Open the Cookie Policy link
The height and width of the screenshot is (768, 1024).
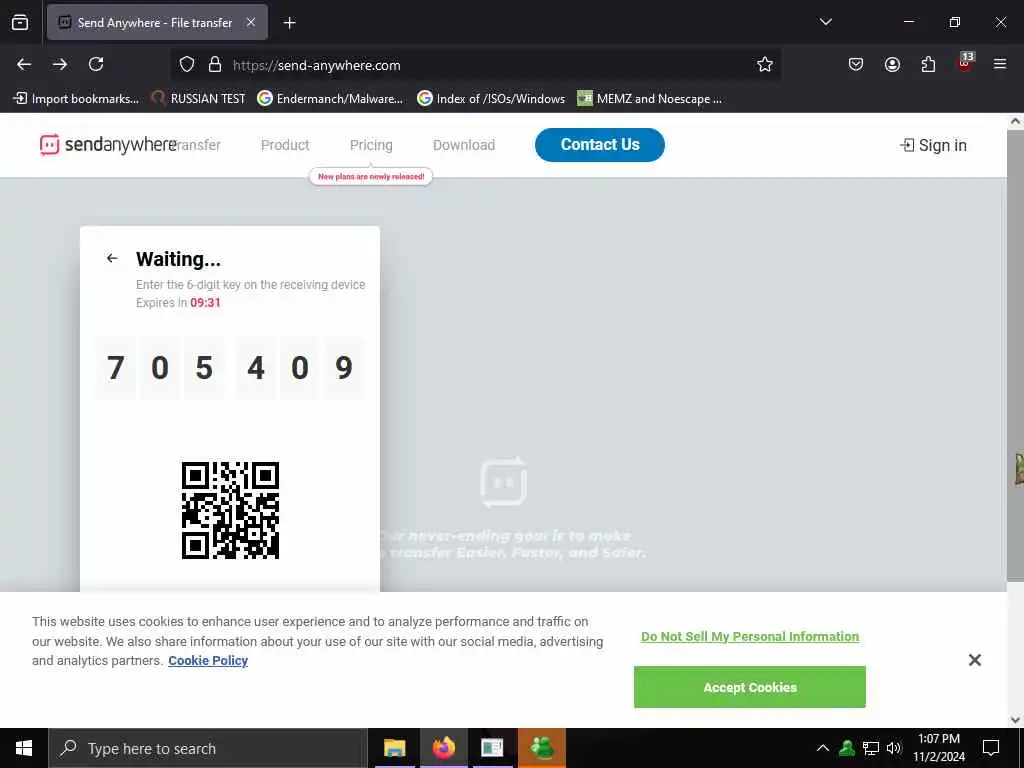coord(208,660)
